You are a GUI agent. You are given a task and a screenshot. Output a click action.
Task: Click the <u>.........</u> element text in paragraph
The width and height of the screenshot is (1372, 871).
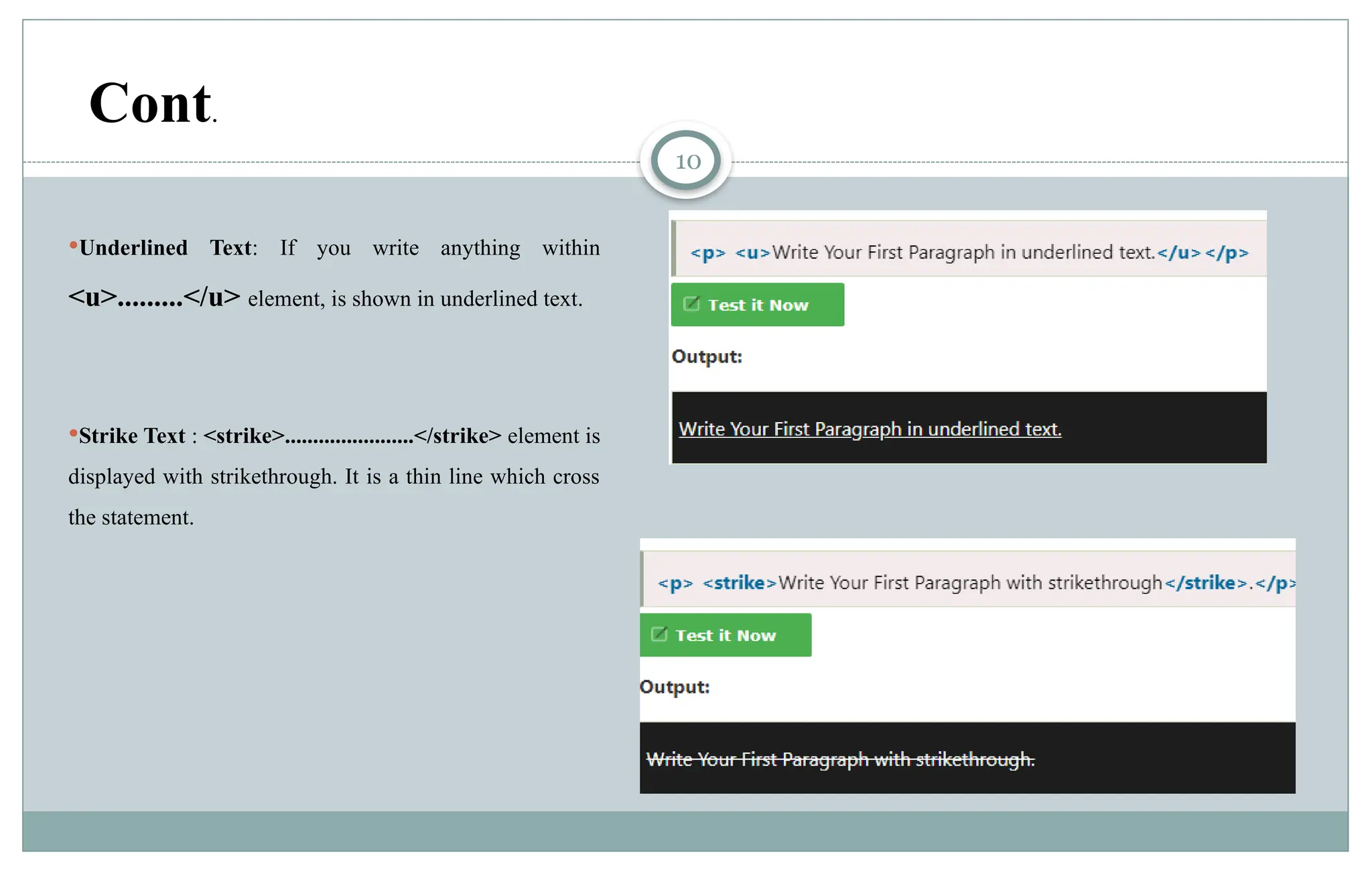(x=154, y=297)
